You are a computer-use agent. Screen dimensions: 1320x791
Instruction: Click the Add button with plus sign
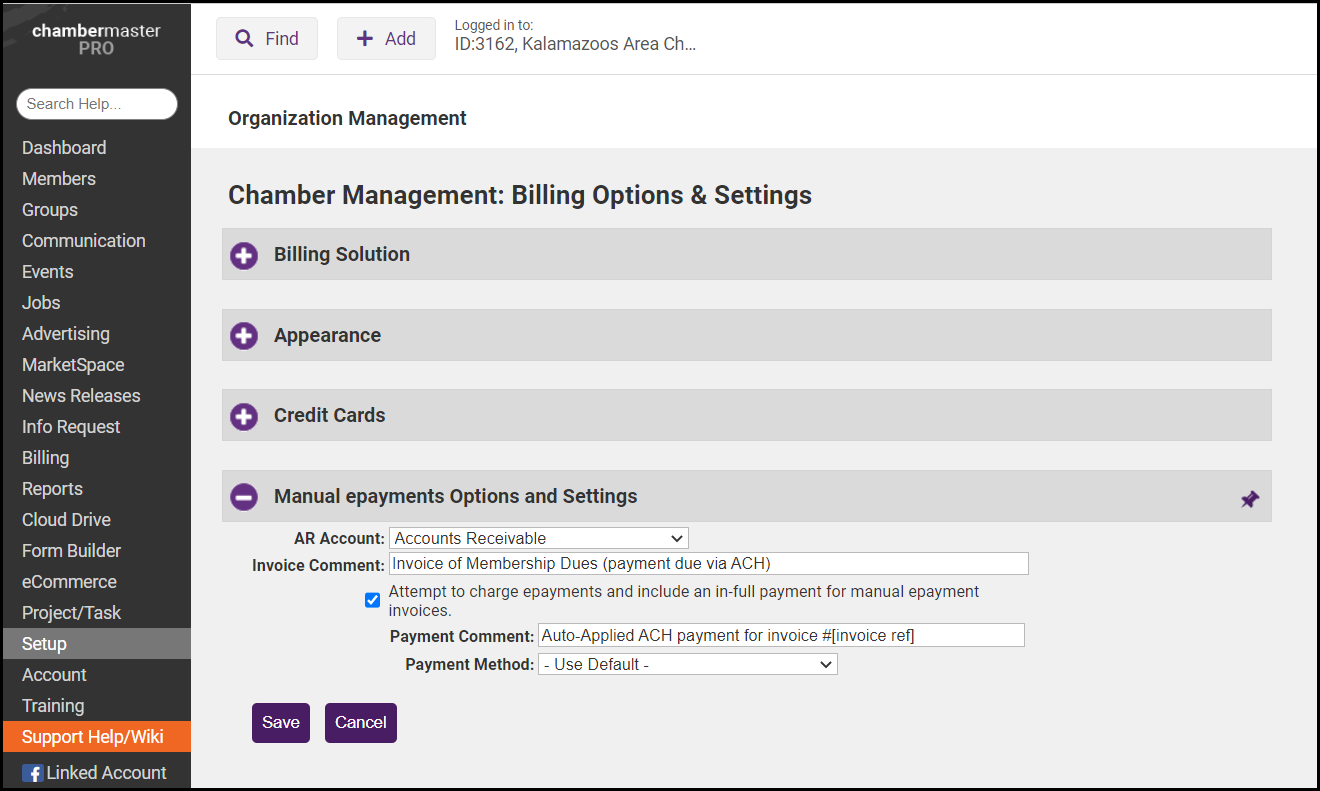[x=386, y=39]
